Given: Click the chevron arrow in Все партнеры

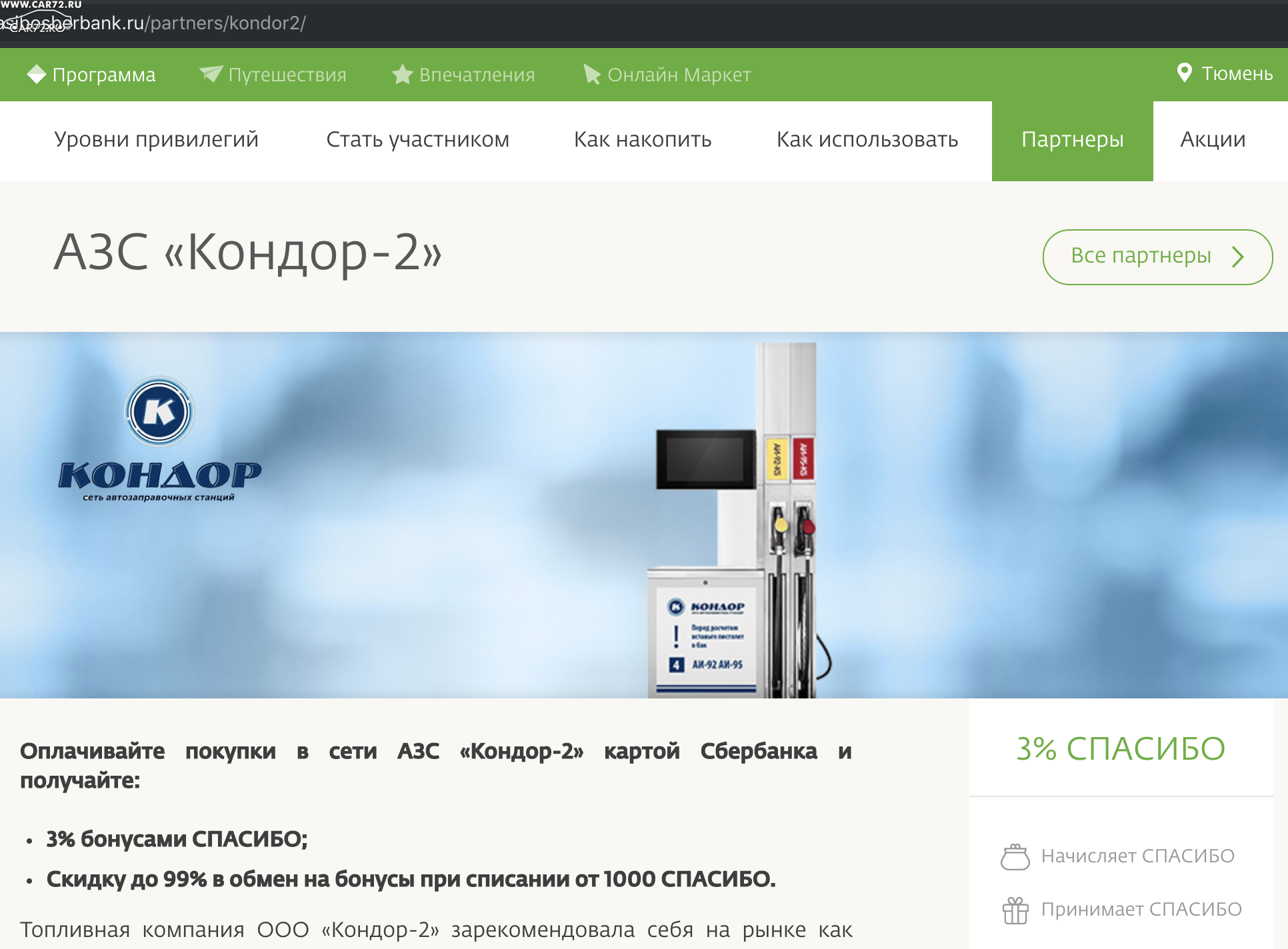Looking at the screenshot, I should 1238,257.
